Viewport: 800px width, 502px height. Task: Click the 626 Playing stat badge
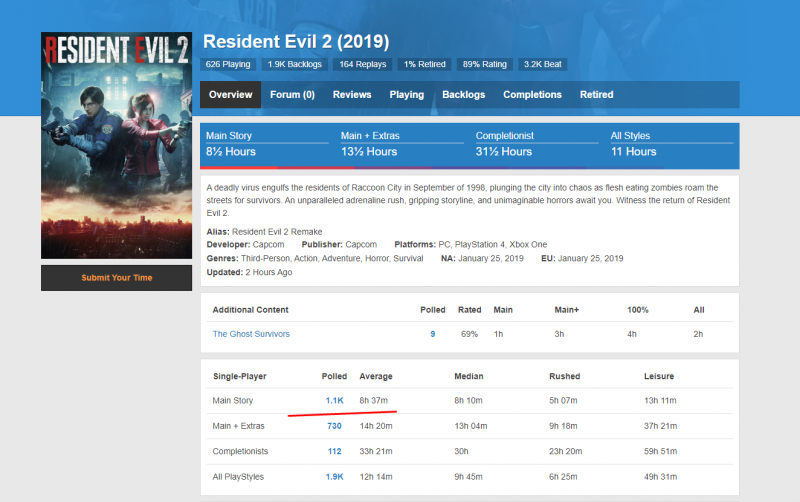pyautogui.click(x=229, y=64)
